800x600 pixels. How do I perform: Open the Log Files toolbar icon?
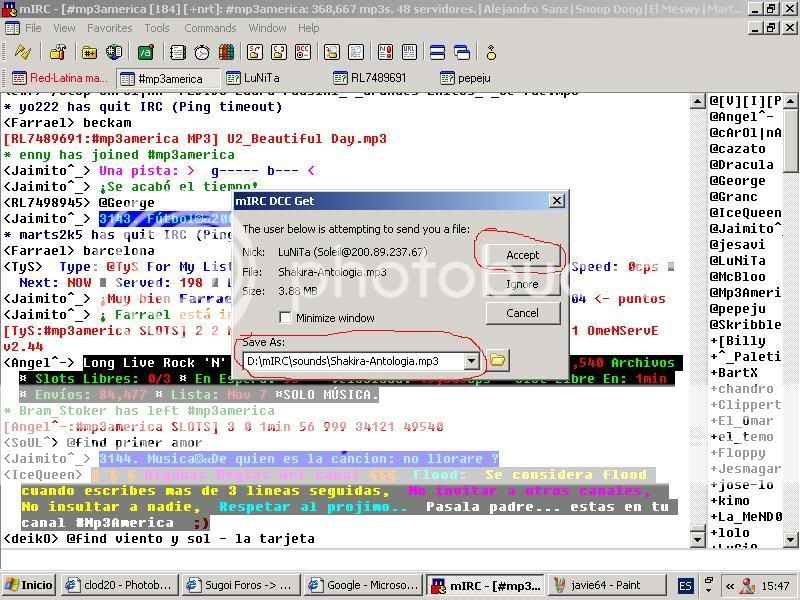pyautogui.click(x=356, y=52)
